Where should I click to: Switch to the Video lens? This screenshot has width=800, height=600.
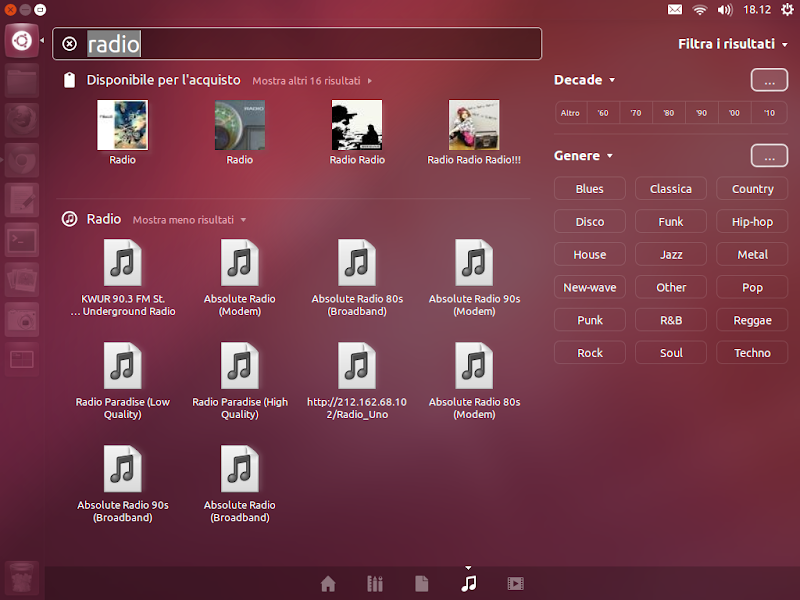click(515, 583)
